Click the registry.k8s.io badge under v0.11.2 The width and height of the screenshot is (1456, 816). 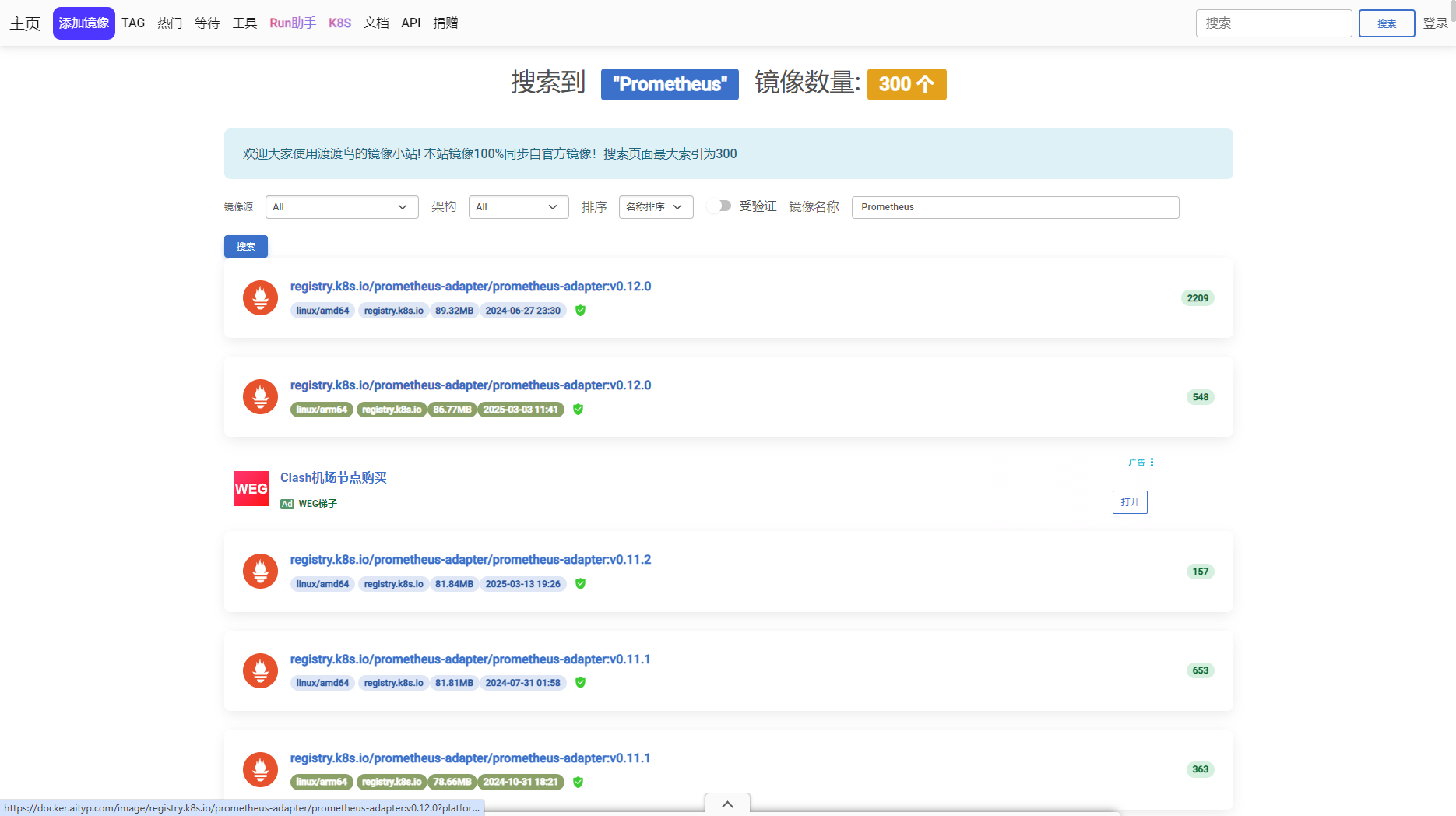(393, 584)
